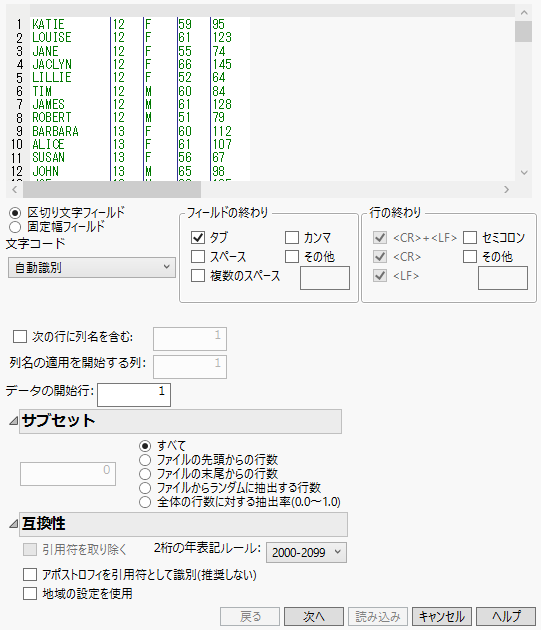Click the 列名の適用を開始する列 field

[190, 367]
